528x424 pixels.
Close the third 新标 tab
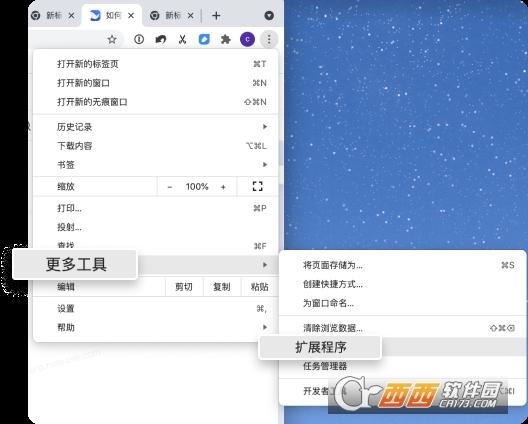tap(191, 15)
